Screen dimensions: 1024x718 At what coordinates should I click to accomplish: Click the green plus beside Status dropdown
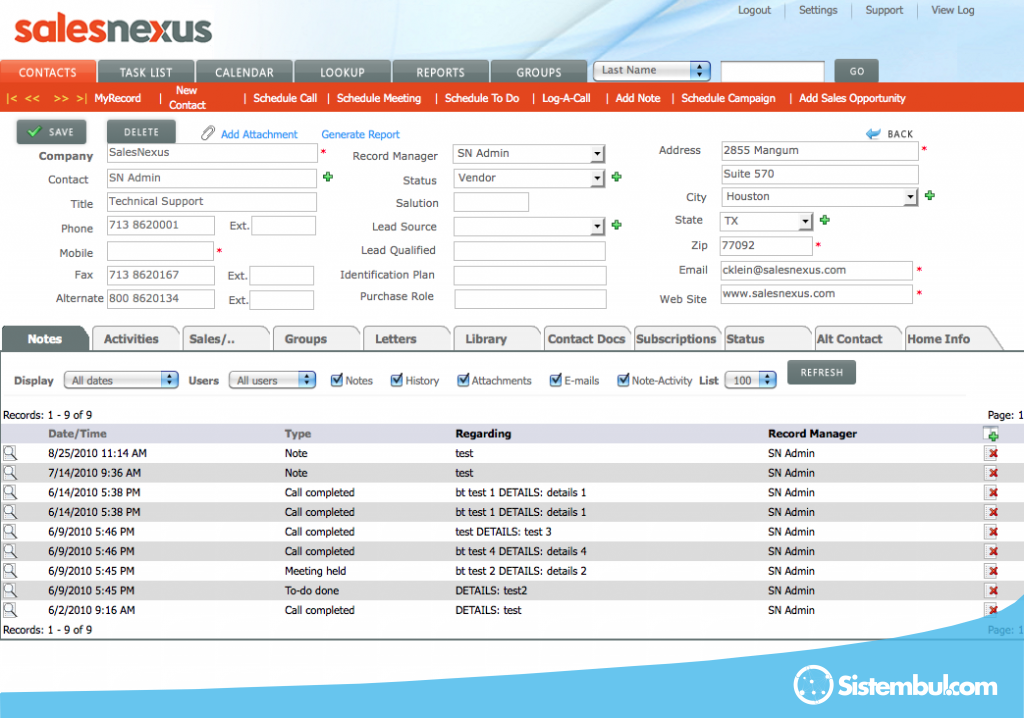(x=616, y=177)
